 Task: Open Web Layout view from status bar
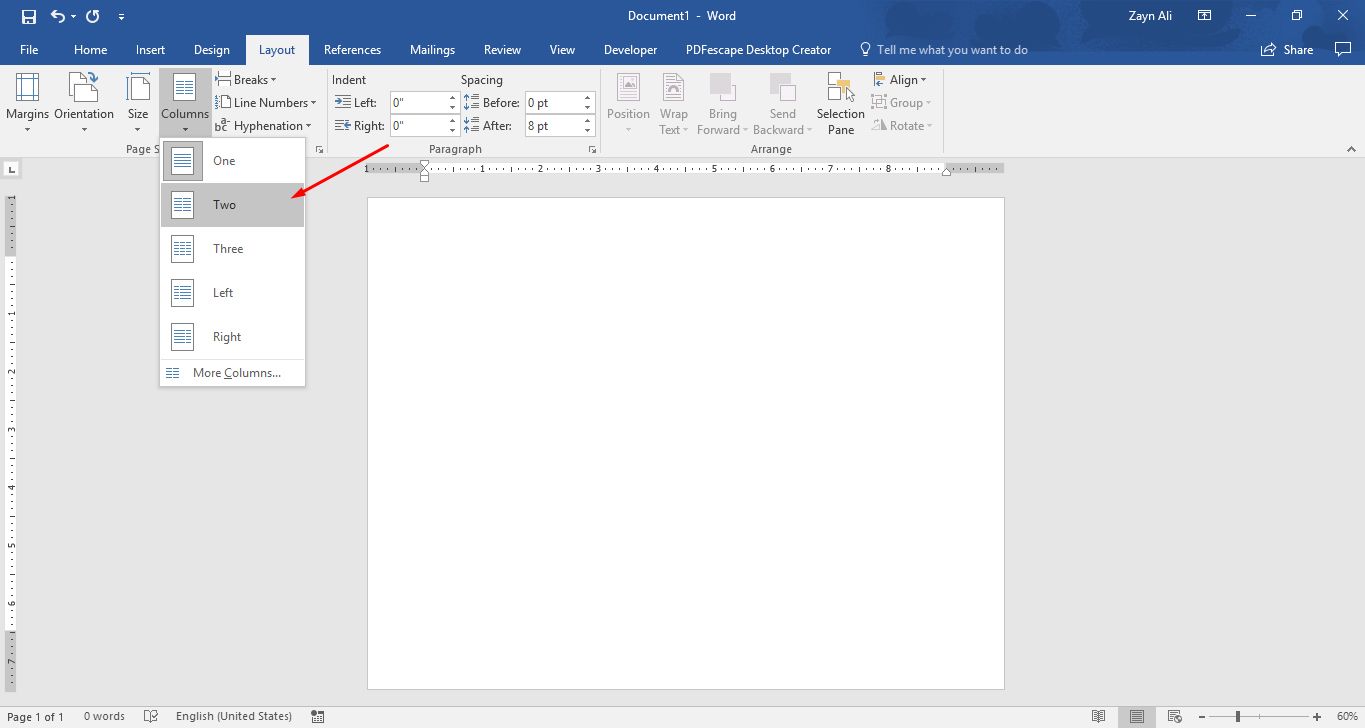(x=1174, y=716)
